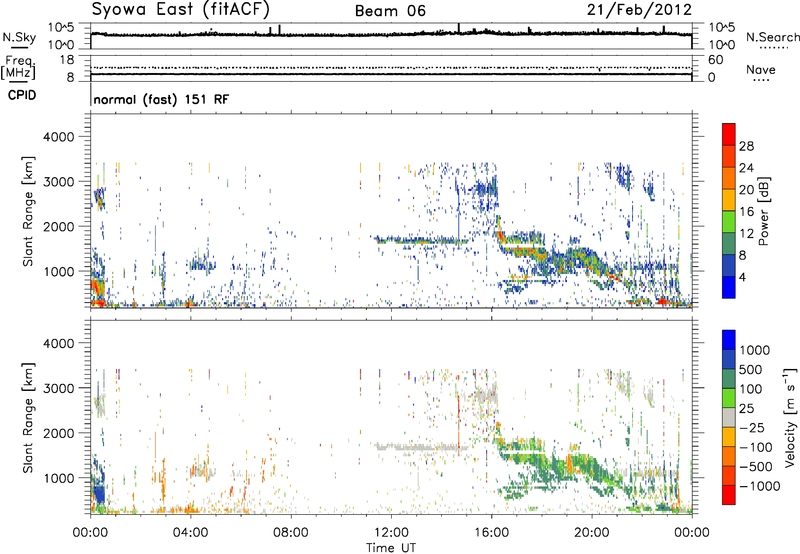Image resolution: width=800 pixels, height=554 pixels.
Task: Click the '00:00' tick at the left end of the time axis
Action: pos(90,533)
